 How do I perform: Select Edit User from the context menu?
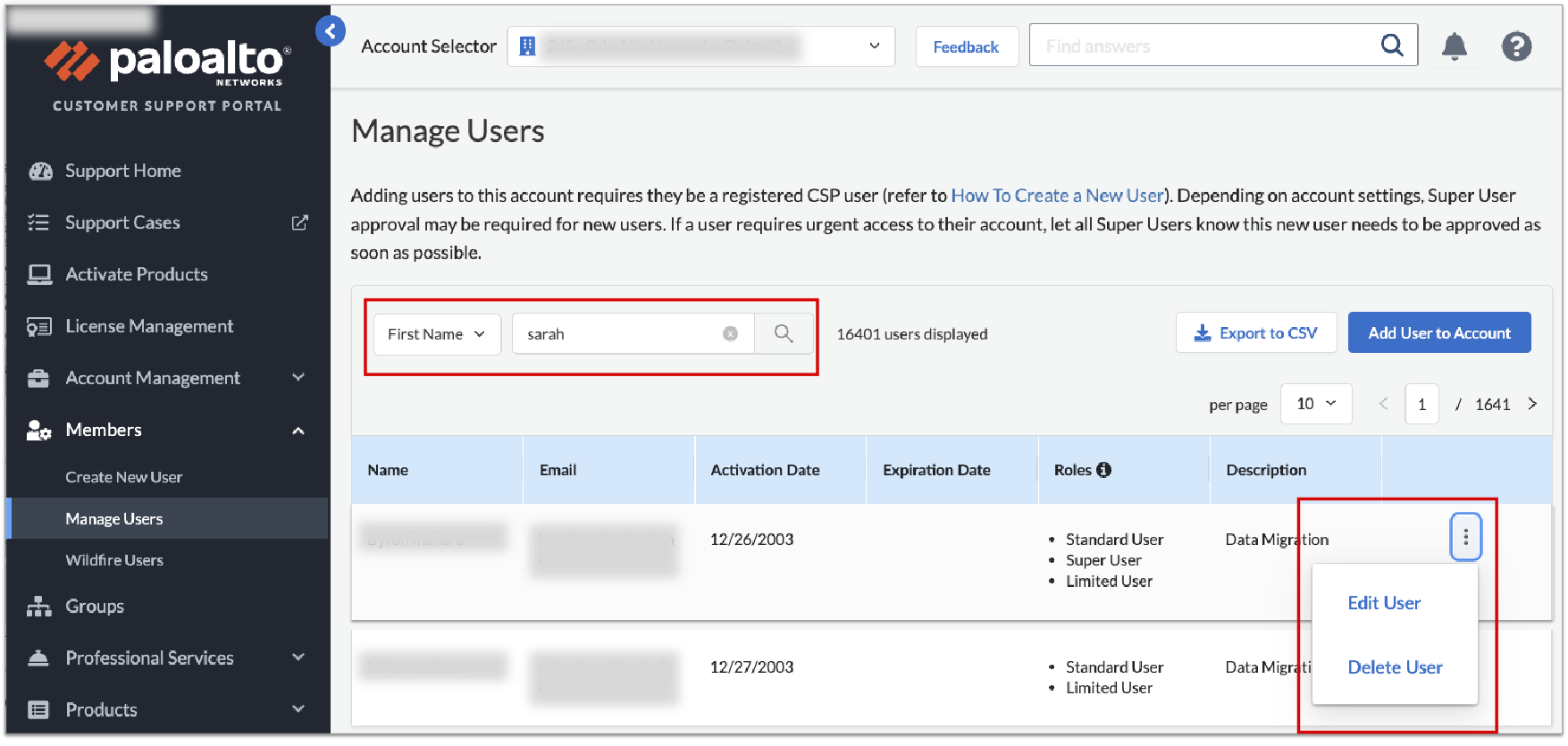click(1383, 603)
